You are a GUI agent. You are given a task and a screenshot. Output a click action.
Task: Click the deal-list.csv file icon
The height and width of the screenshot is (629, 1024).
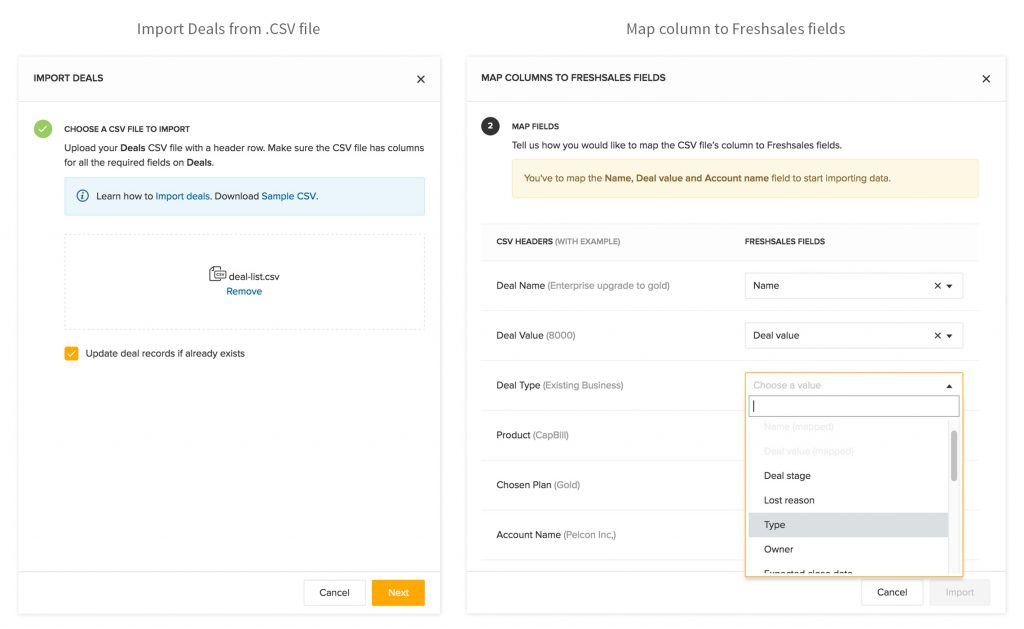[x=217, y=274]
